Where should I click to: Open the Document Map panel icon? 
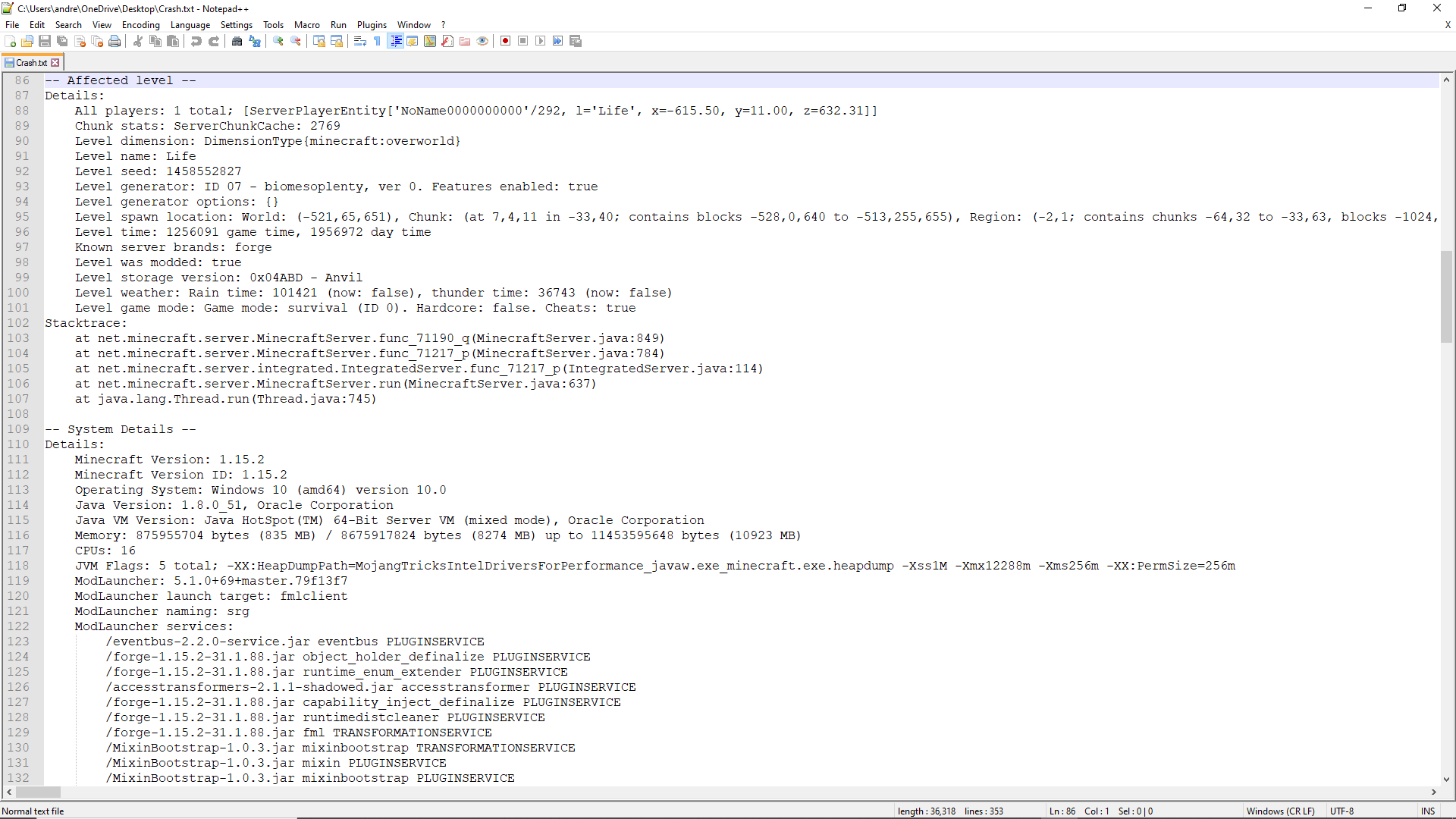429,41
